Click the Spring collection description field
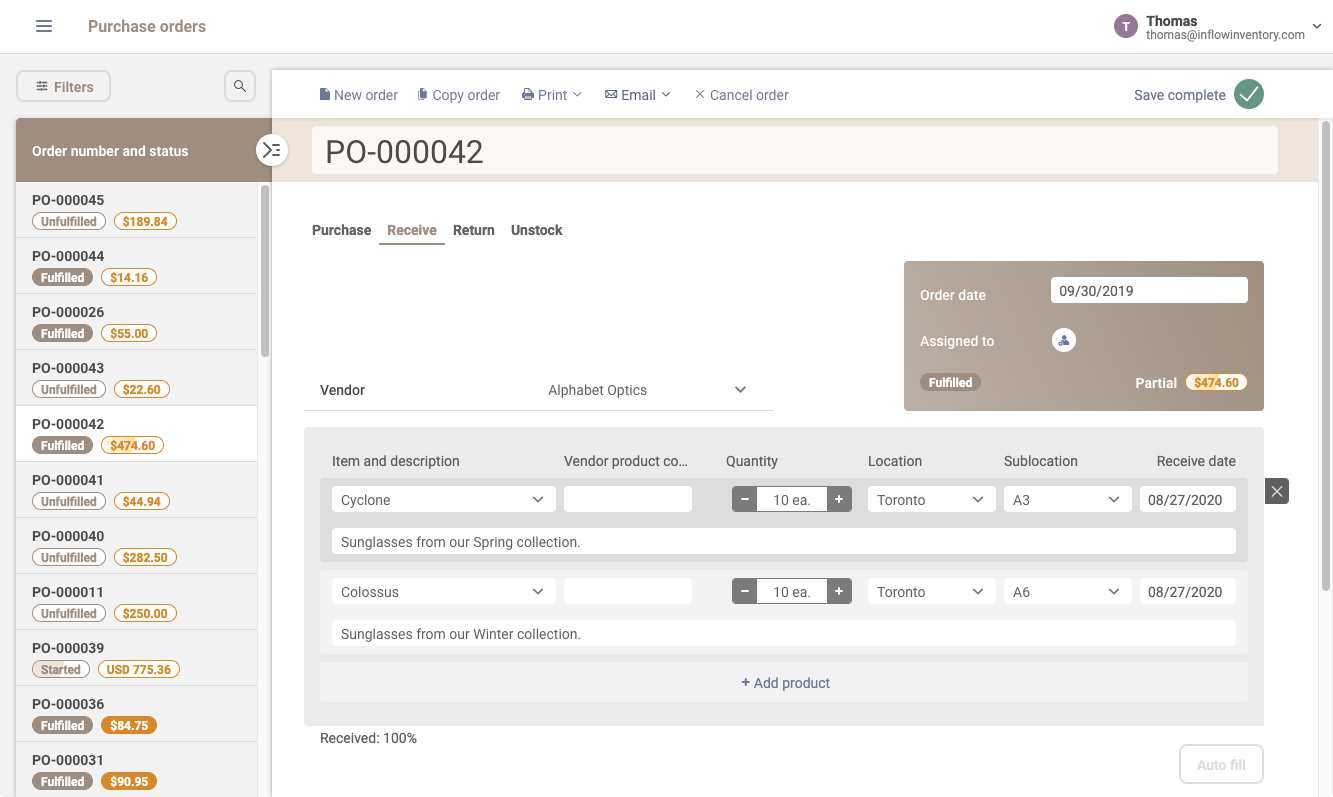The image size is (1333, 797). pyautogui.click(x=784, y=541)
